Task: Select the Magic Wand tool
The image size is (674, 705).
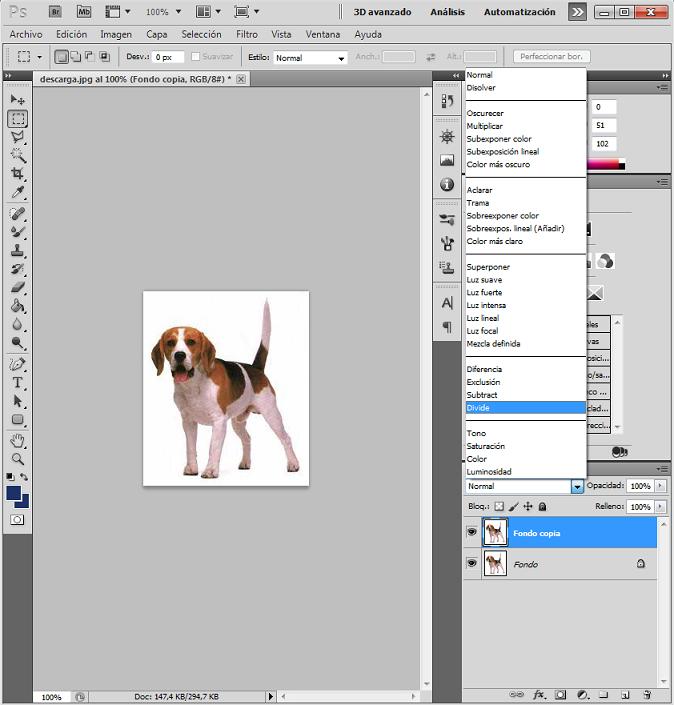Action: pos(18,156)
